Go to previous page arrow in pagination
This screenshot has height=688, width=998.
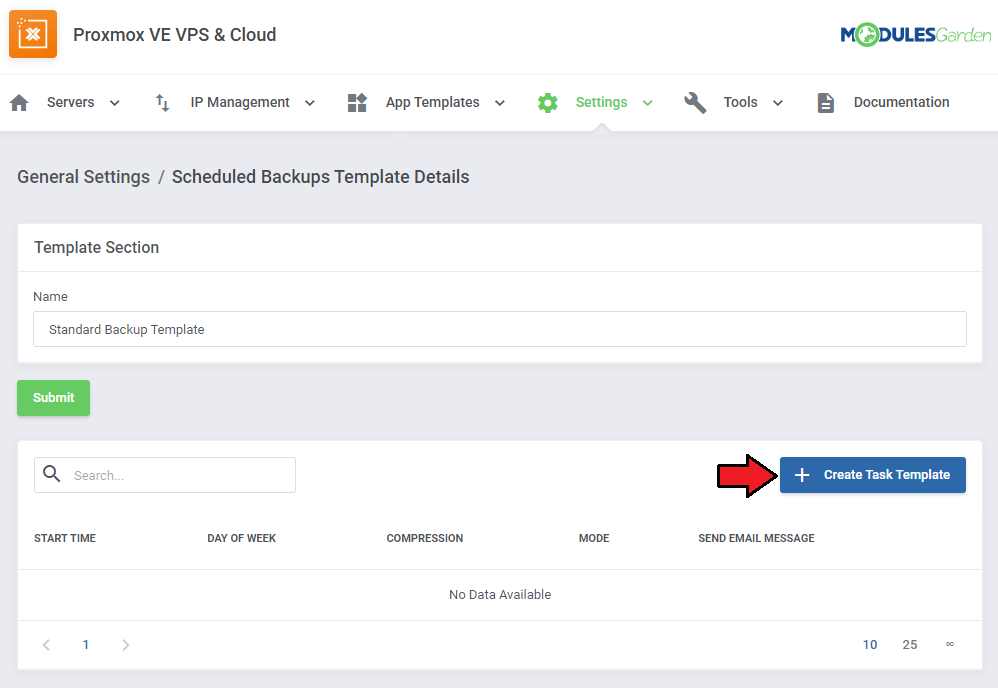46,645
